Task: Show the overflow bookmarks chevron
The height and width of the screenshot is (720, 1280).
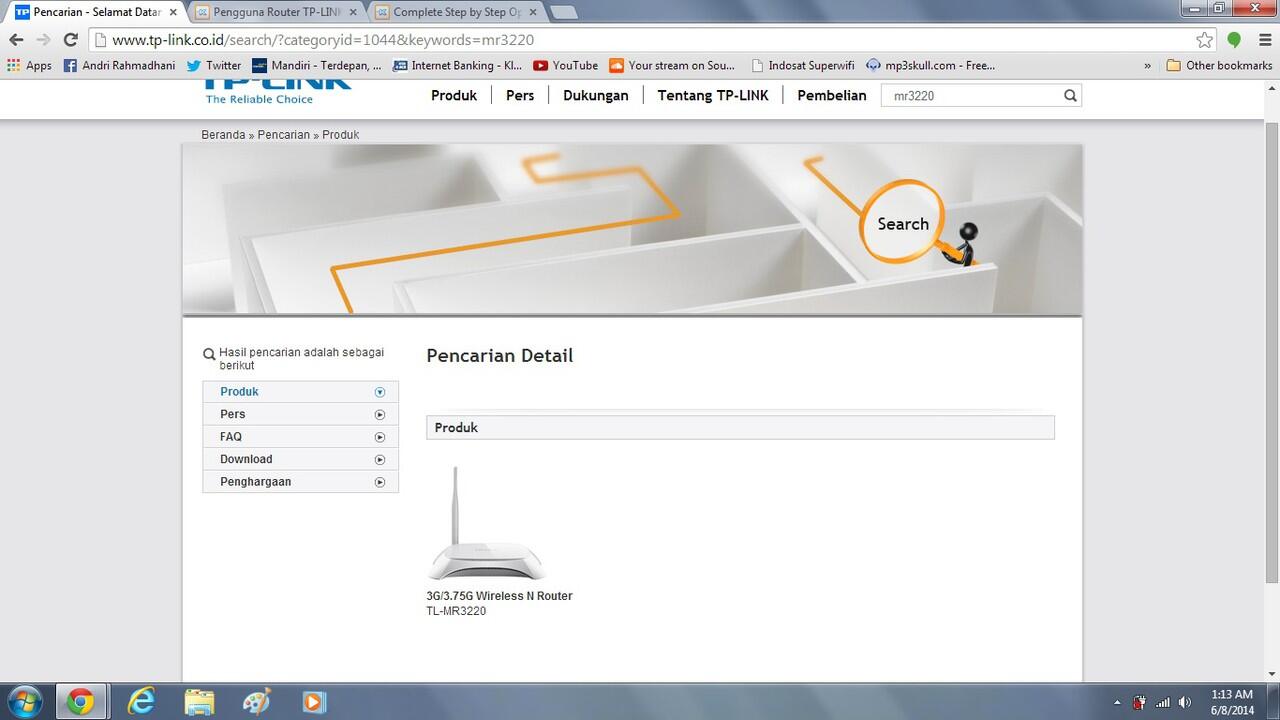Action: tap(1147, 65)
